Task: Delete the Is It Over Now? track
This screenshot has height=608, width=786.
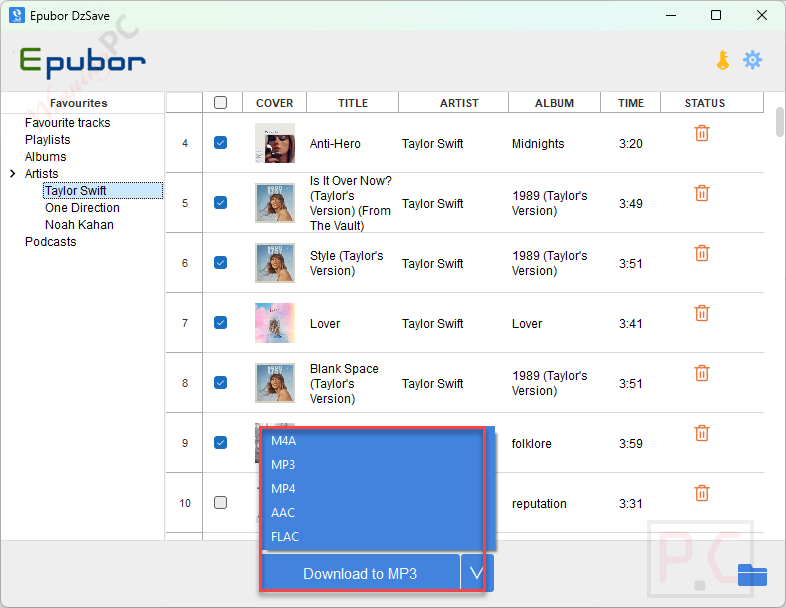Action: coord(702,193)
